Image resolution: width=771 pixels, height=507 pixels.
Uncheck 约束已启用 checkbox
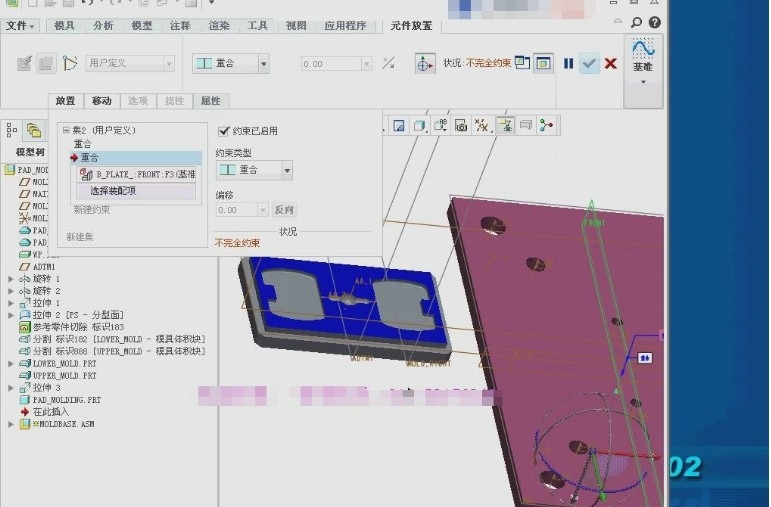pyautogui.click(x=223, y=131)
